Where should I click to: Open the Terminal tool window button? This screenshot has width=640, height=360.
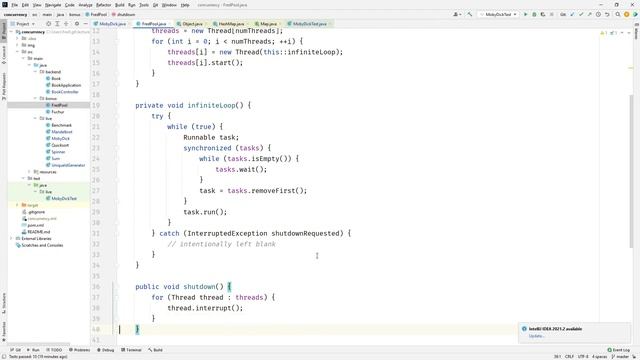click(131, 350)
